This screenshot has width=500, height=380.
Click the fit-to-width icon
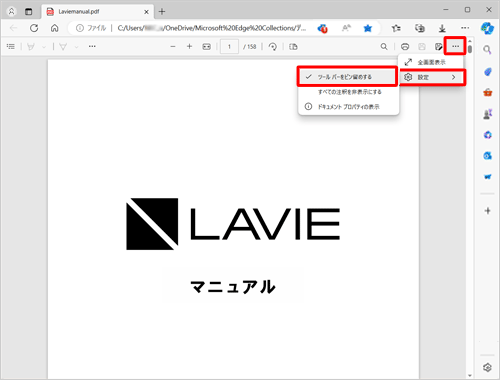tap(207, 47)
